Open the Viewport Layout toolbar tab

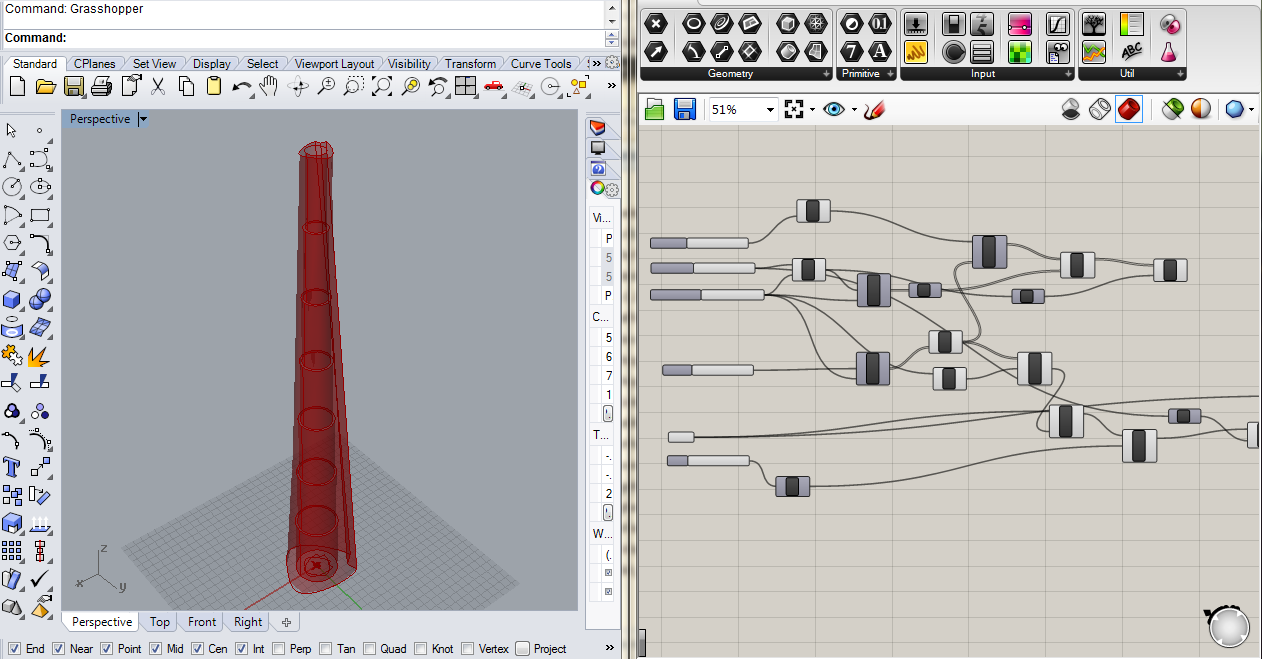[x=335, y=64]
